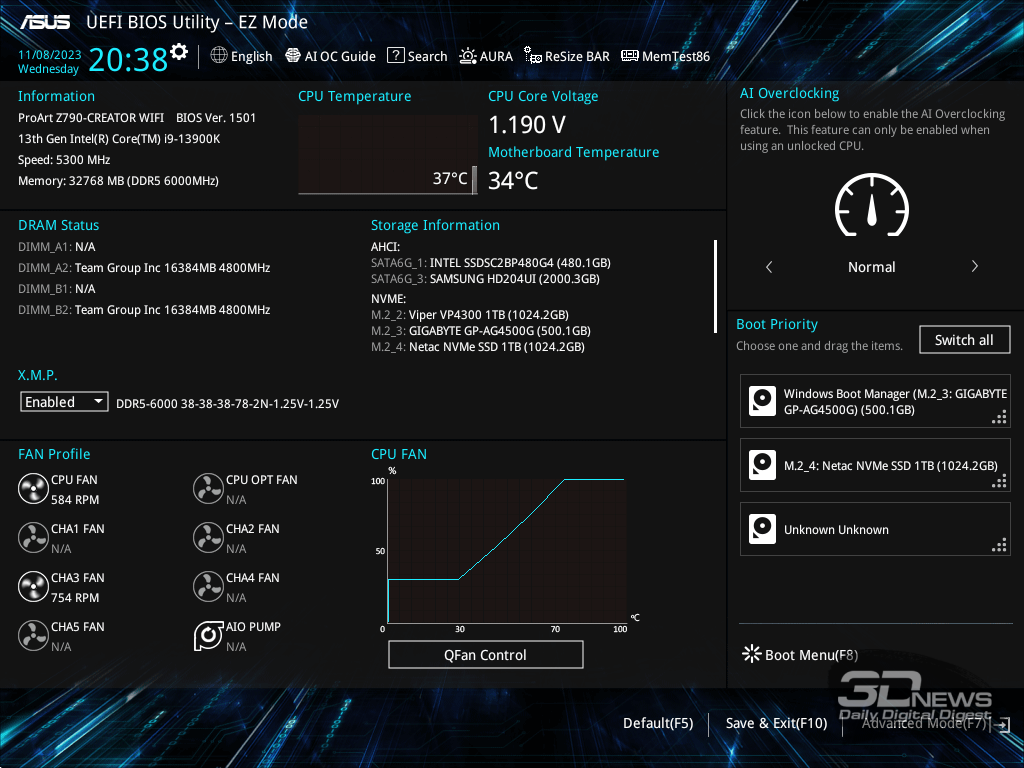Grab drag handle on Unknown Unknown entry
1024x768 pixels.
(x=999, y=545)
